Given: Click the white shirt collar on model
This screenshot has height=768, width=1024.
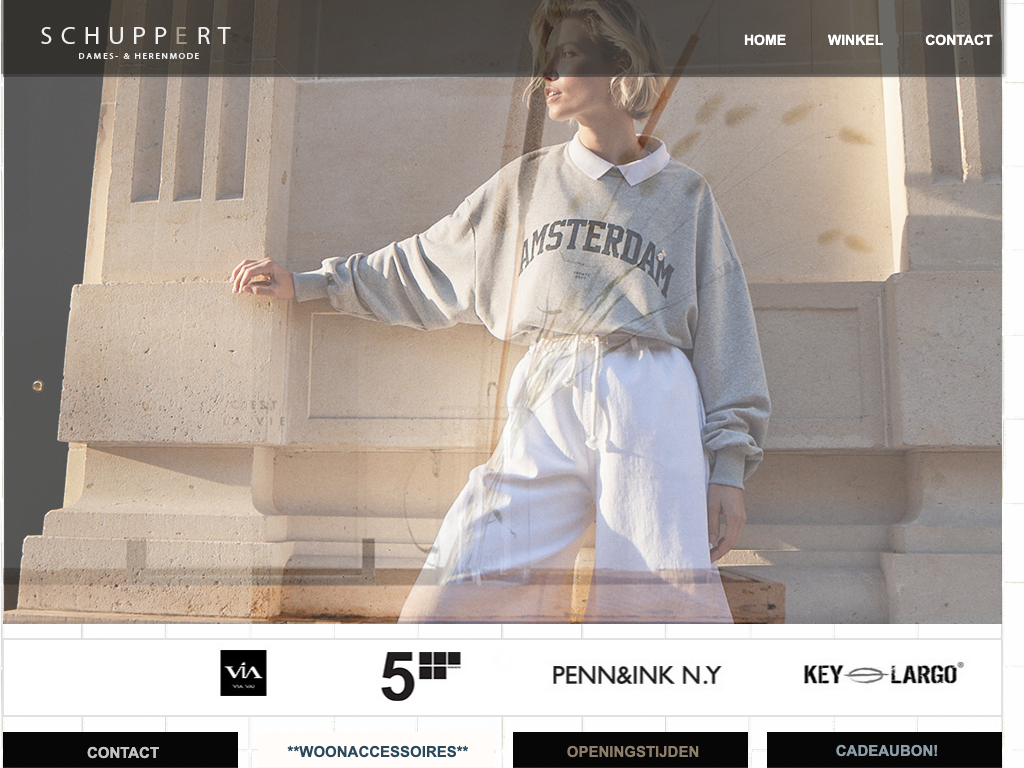Looking at the screenshot, I should (618, 160).
